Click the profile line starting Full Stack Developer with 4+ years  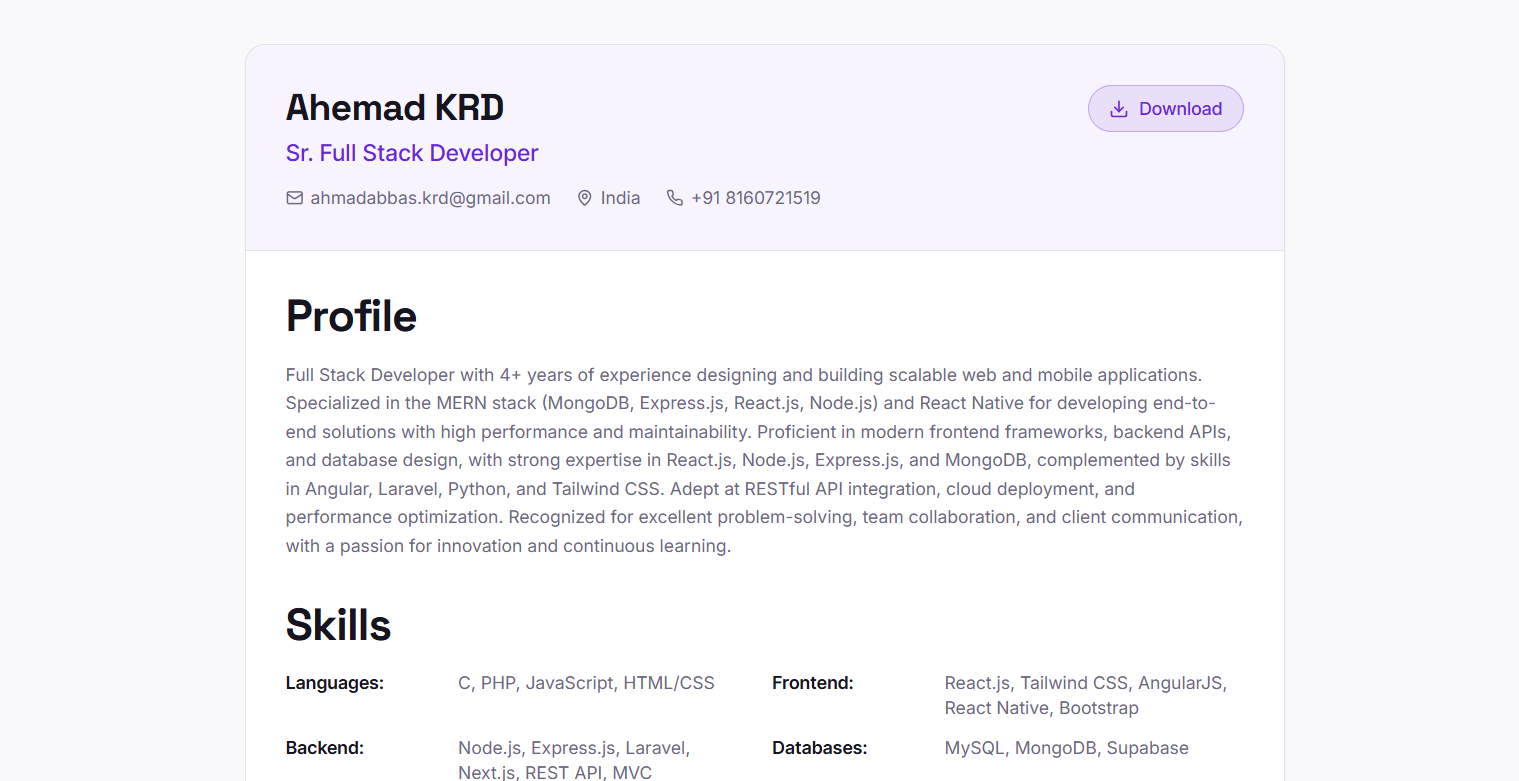(x=744, y=375)
